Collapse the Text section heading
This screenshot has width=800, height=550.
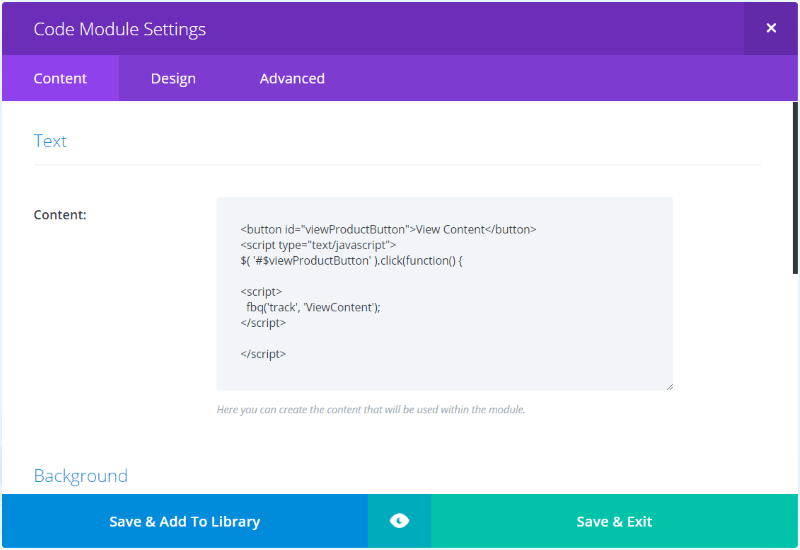50,141
